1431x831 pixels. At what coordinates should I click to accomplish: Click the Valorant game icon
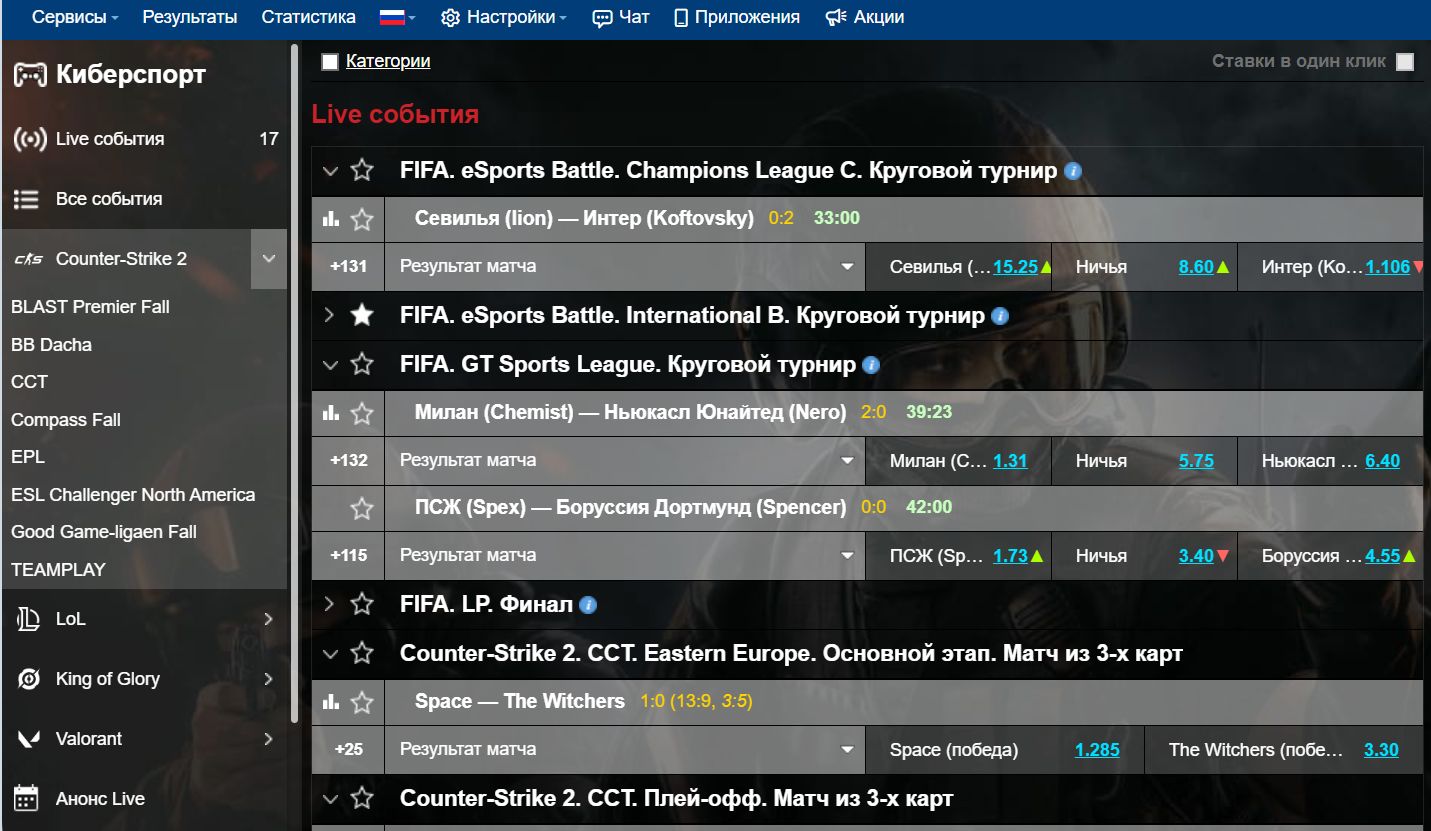[x=28, y=739]
